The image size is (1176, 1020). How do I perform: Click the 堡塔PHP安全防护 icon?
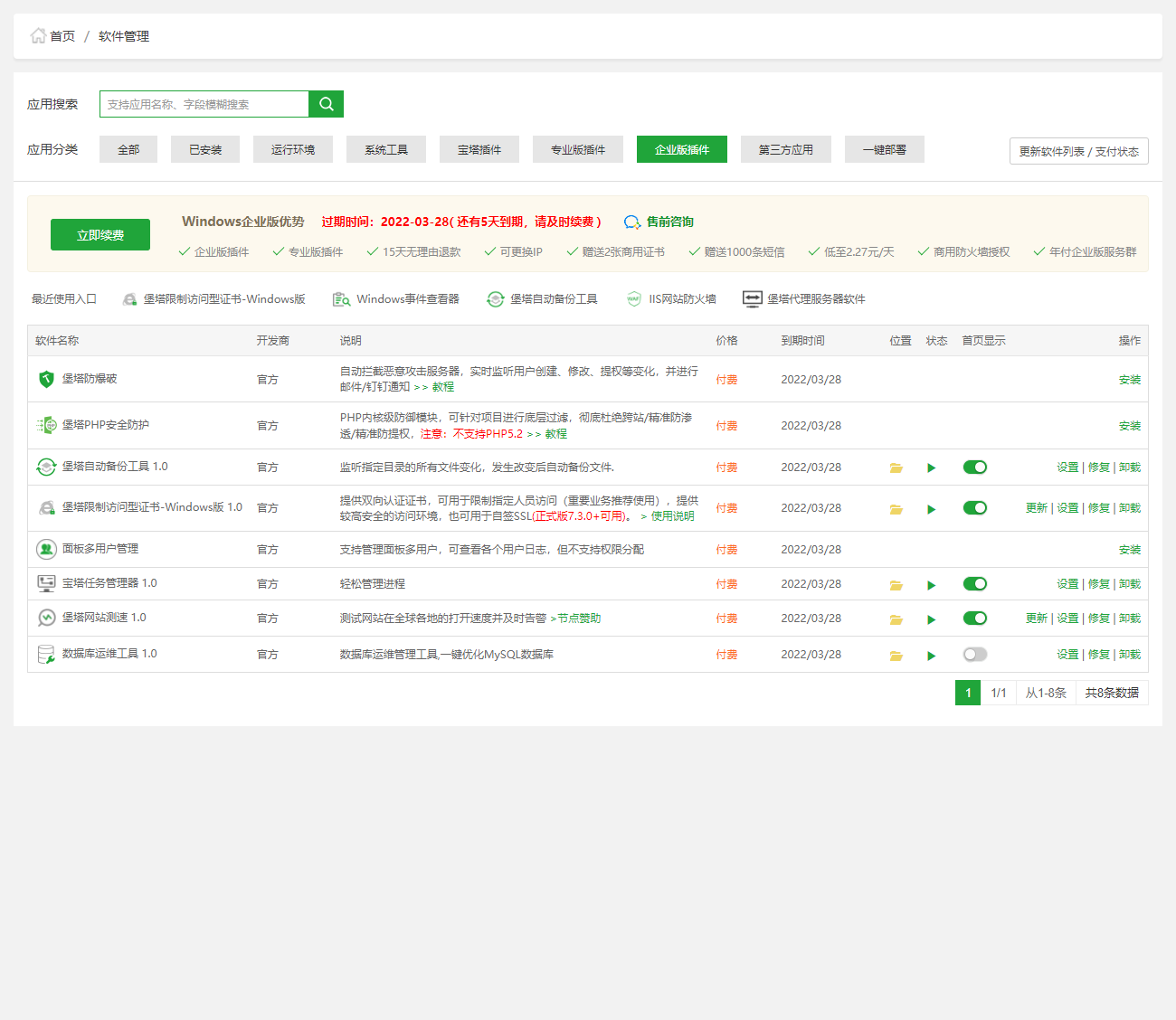pyautogui.click(x=46, y=425)
